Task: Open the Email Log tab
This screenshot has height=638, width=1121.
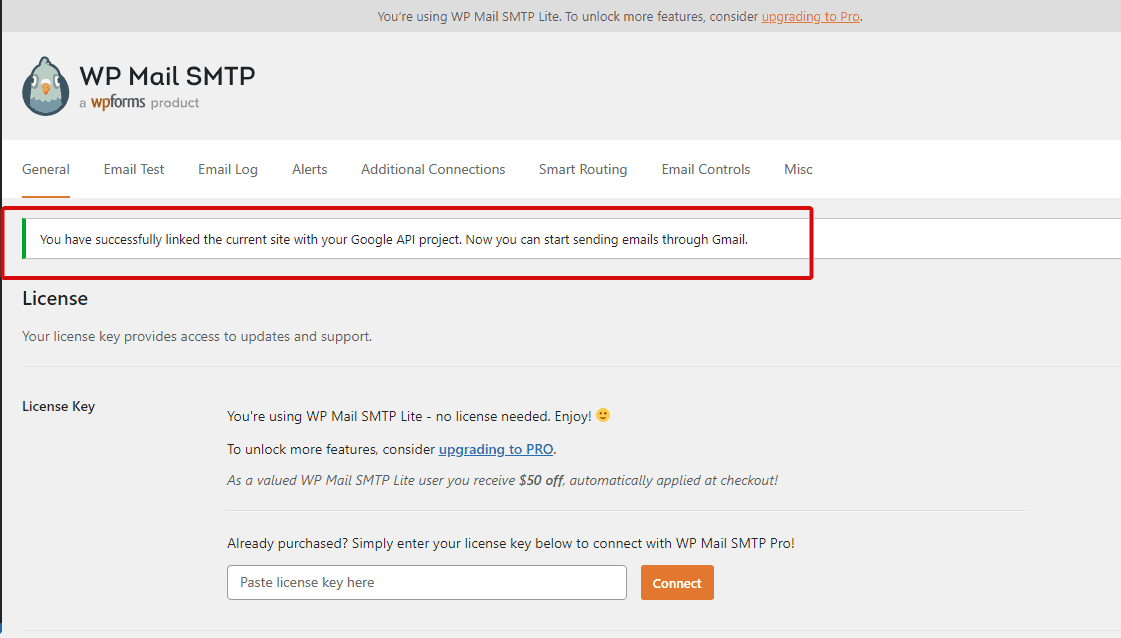Action: point(228,170)
